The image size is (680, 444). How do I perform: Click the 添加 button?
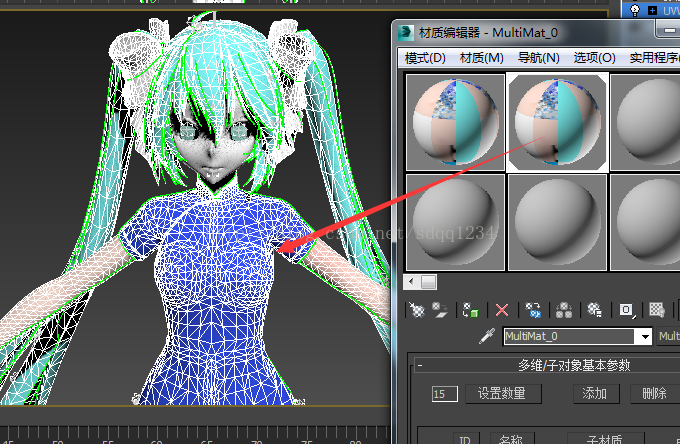point(596,394)
